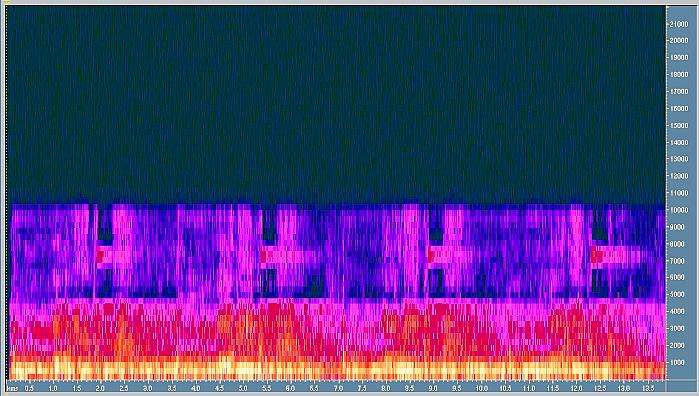Click the 21000 Hz frequency scale label
Viewport: 699px width, 396px height.
click(x=679, y=24)
